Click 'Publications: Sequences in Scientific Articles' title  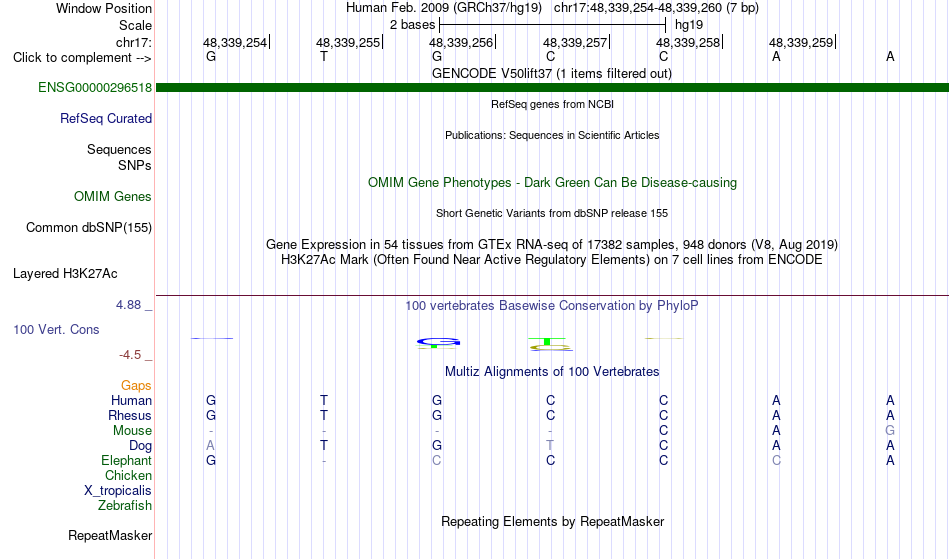552,135
